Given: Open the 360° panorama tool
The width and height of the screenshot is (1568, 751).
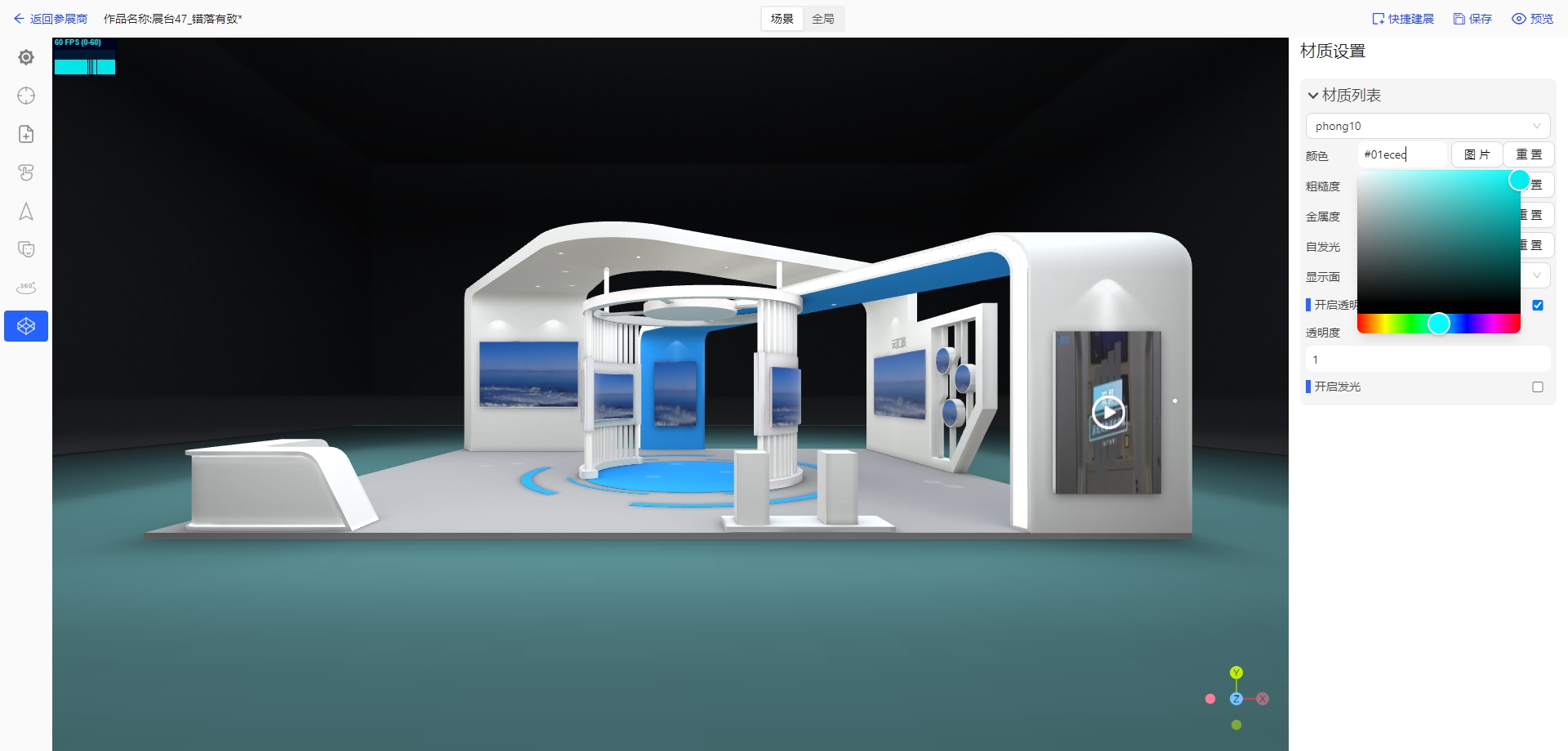Looking at the screenshot, I should (26, 288).
